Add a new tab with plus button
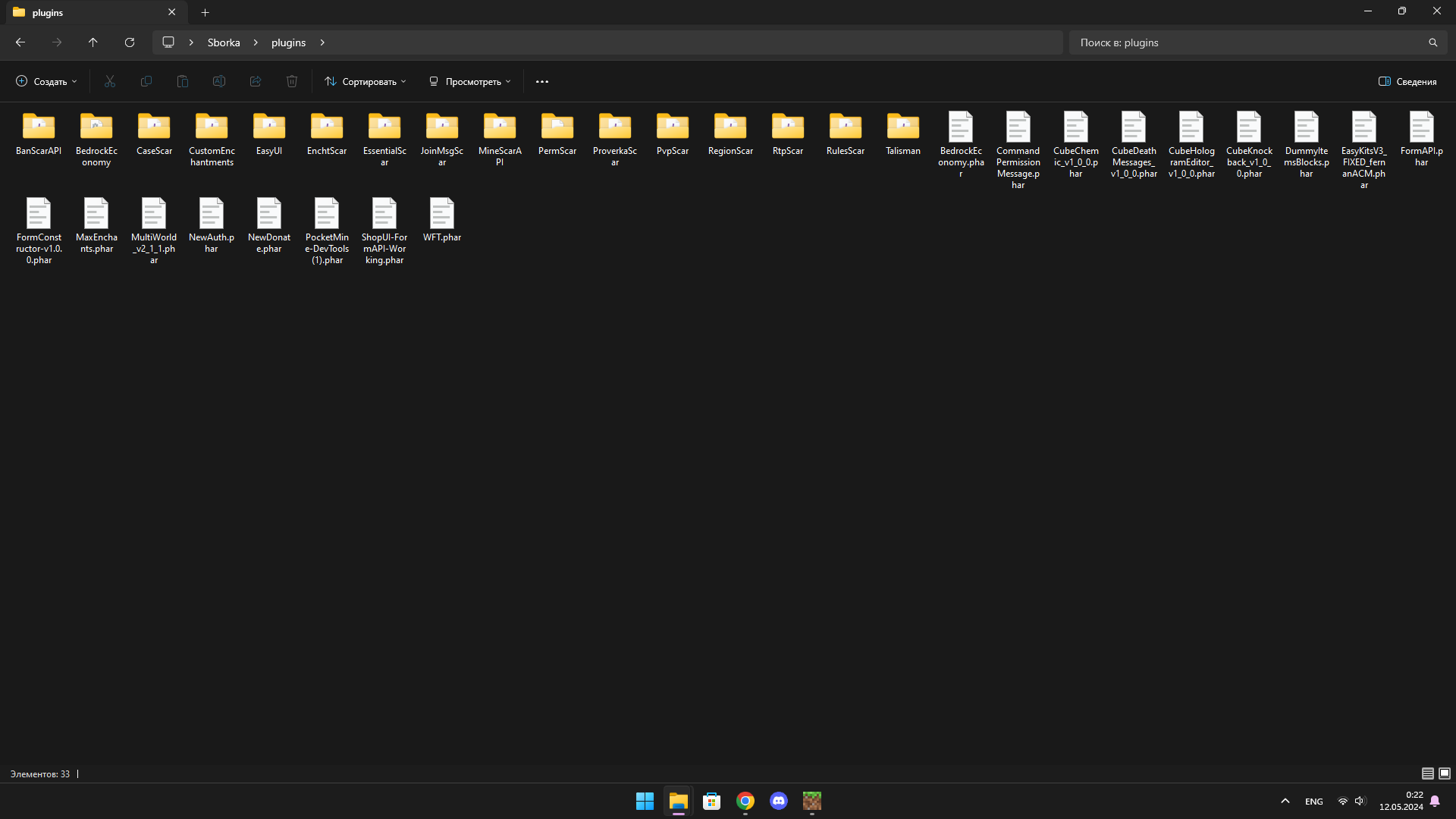The width and height of the screenshot is (1456, 819). tap(205, 12)
